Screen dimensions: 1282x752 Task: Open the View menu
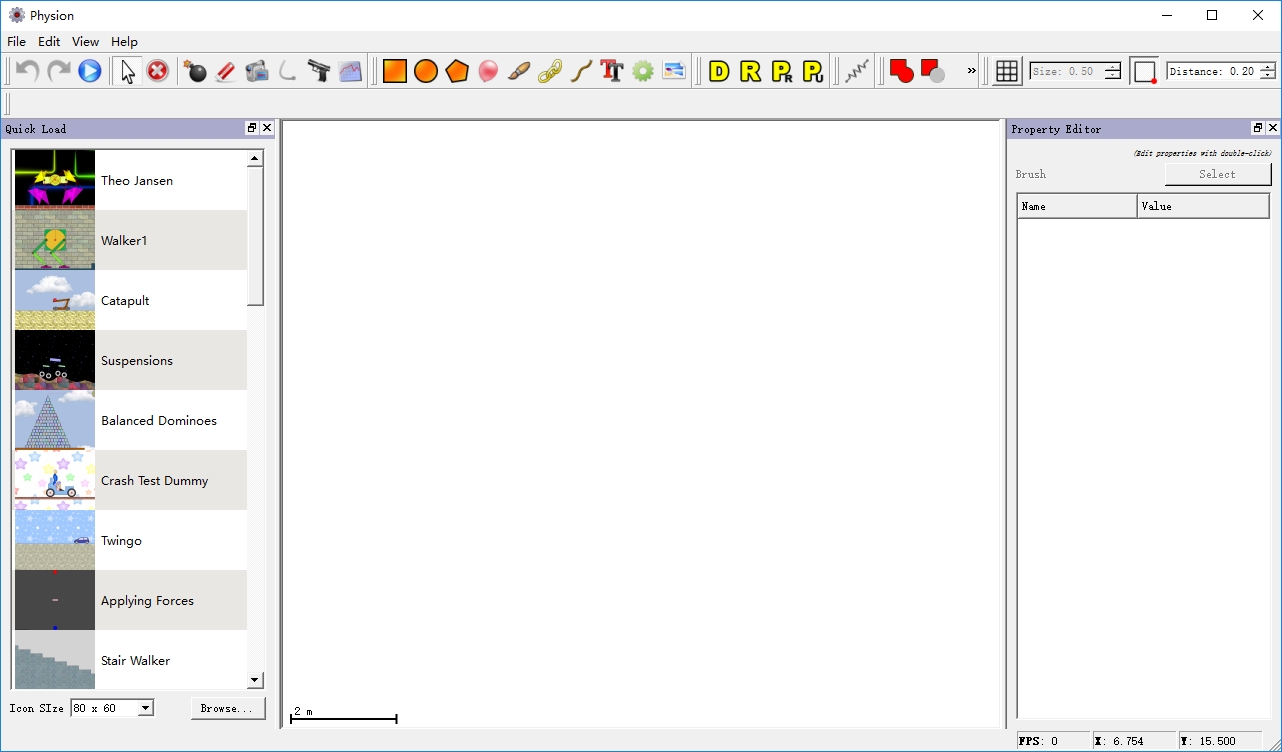(86, 42)
